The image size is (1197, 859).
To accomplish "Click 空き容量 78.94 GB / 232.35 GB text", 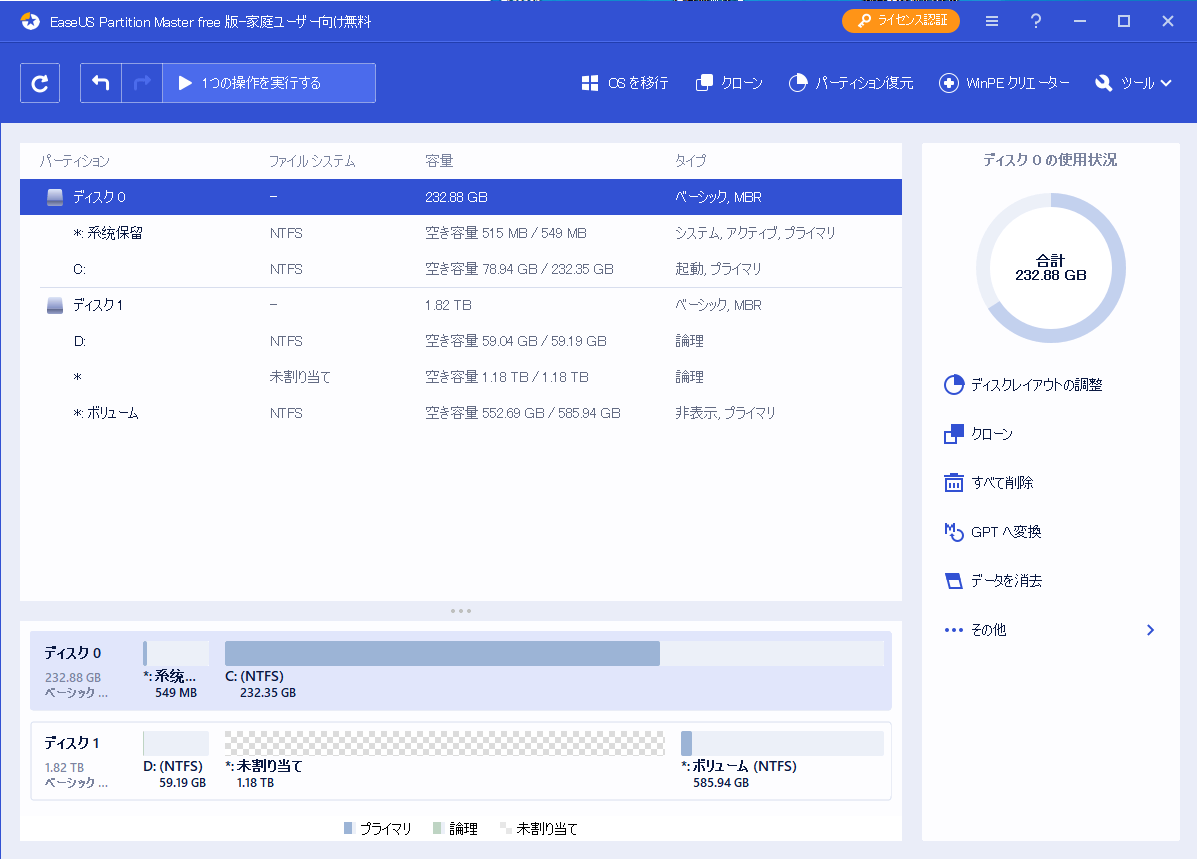I will (x=519, y=269).
